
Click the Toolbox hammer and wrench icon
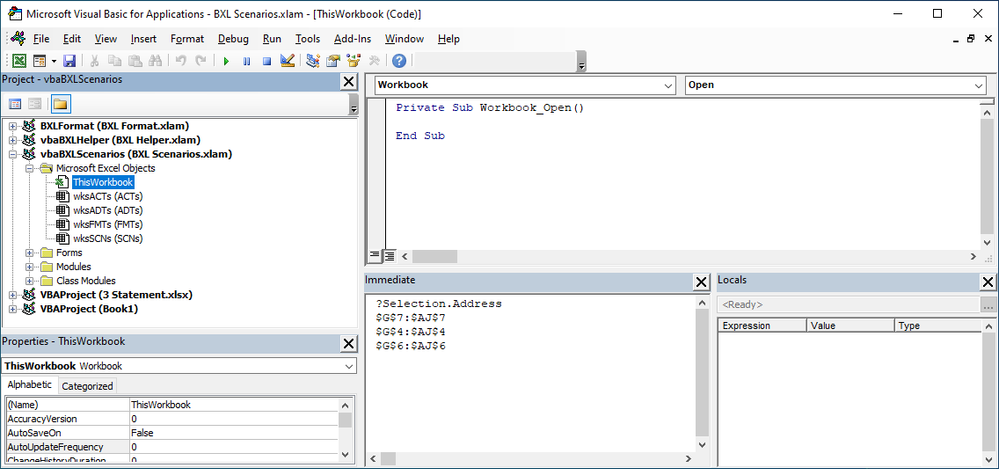tap(374, 61)
